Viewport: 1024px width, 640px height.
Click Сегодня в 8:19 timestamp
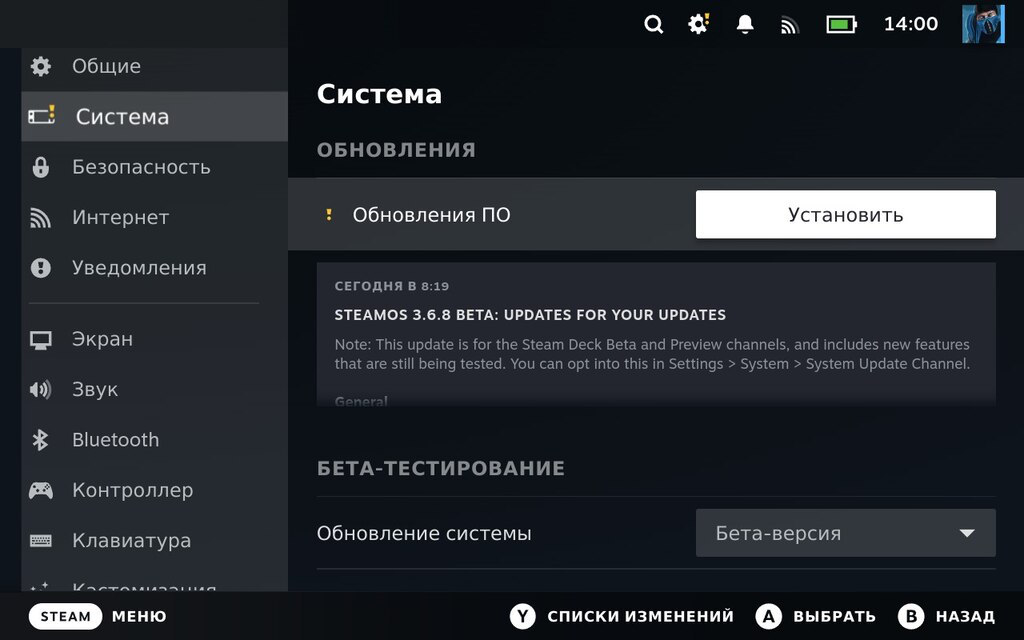coord(392,286)
